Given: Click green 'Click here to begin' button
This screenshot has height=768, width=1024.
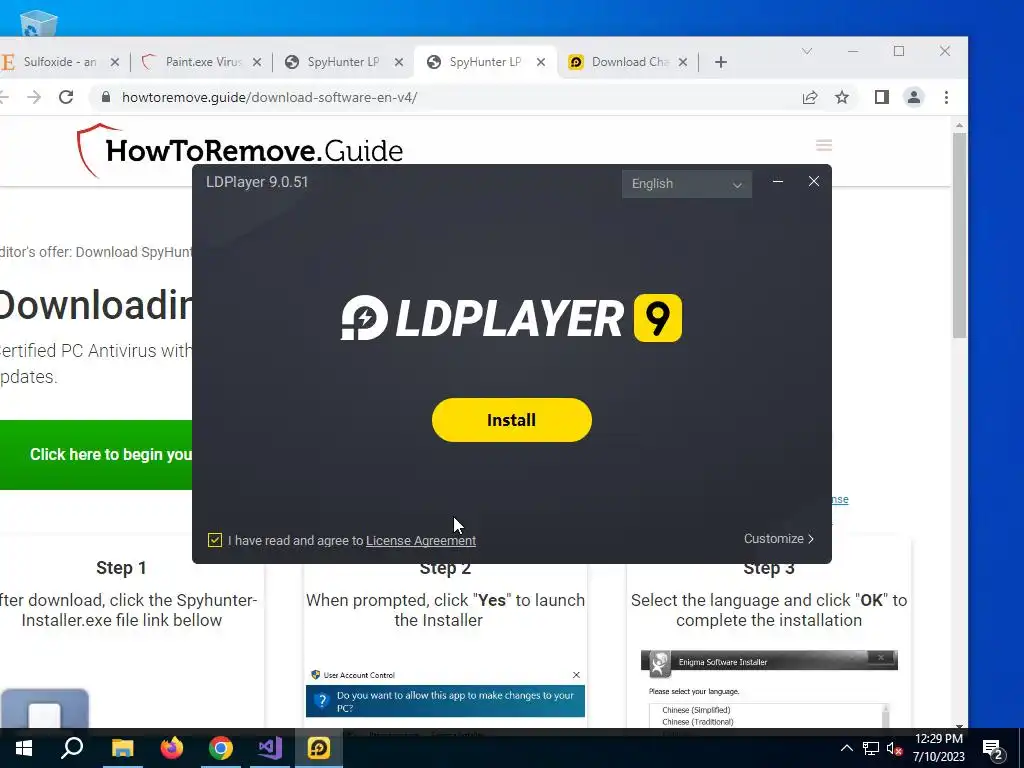Looking at the screenshot, I should pyautogui.click(x=96, y=455).
